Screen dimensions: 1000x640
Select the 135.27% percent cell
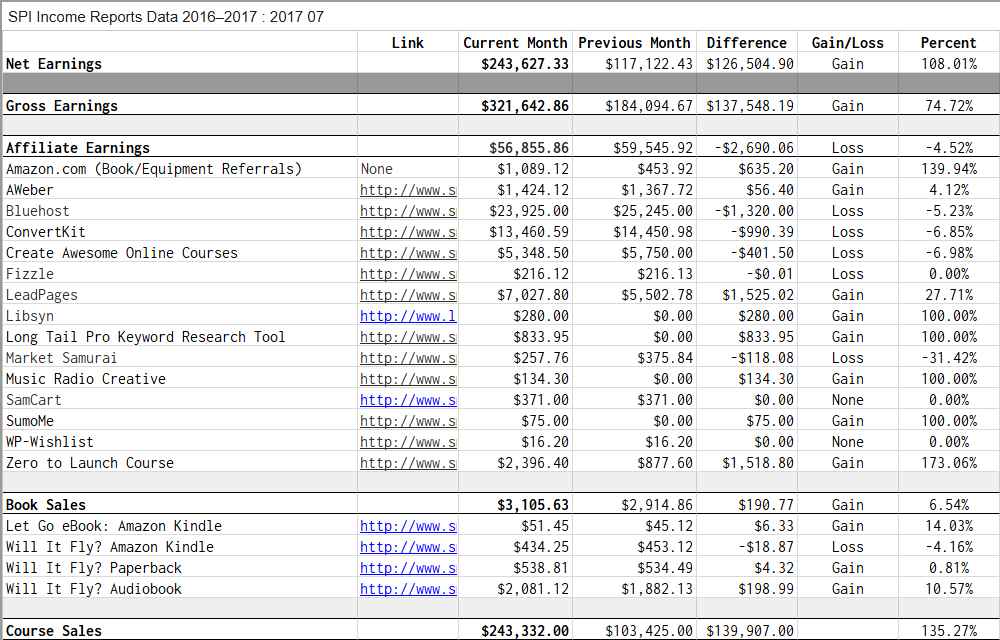pyautogui.click(x=949, y=631)
